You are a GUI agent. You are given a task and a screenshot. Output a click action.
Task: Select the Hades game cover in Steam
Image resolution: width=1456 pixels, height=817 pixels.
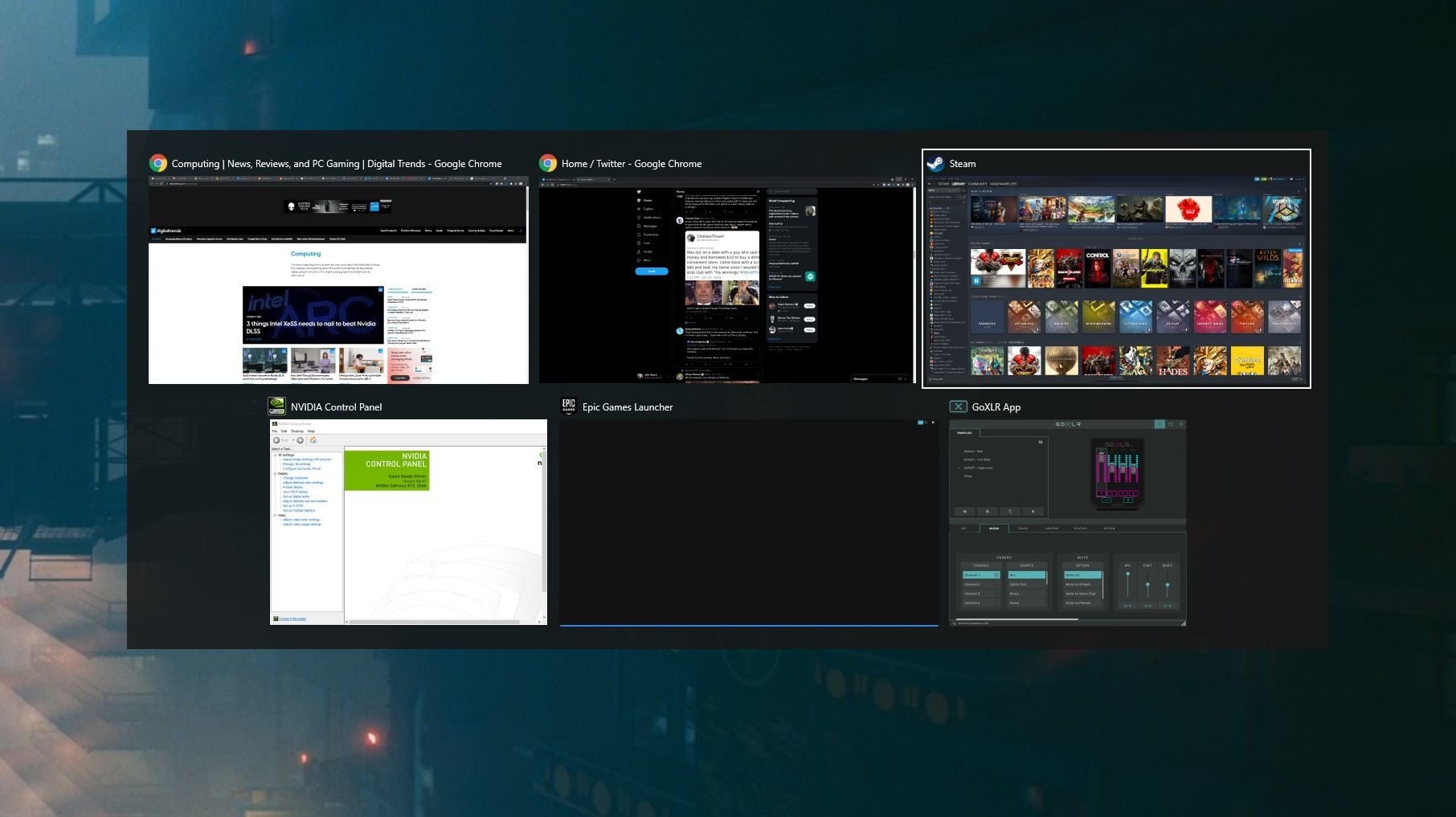[x=1172, y=362]
